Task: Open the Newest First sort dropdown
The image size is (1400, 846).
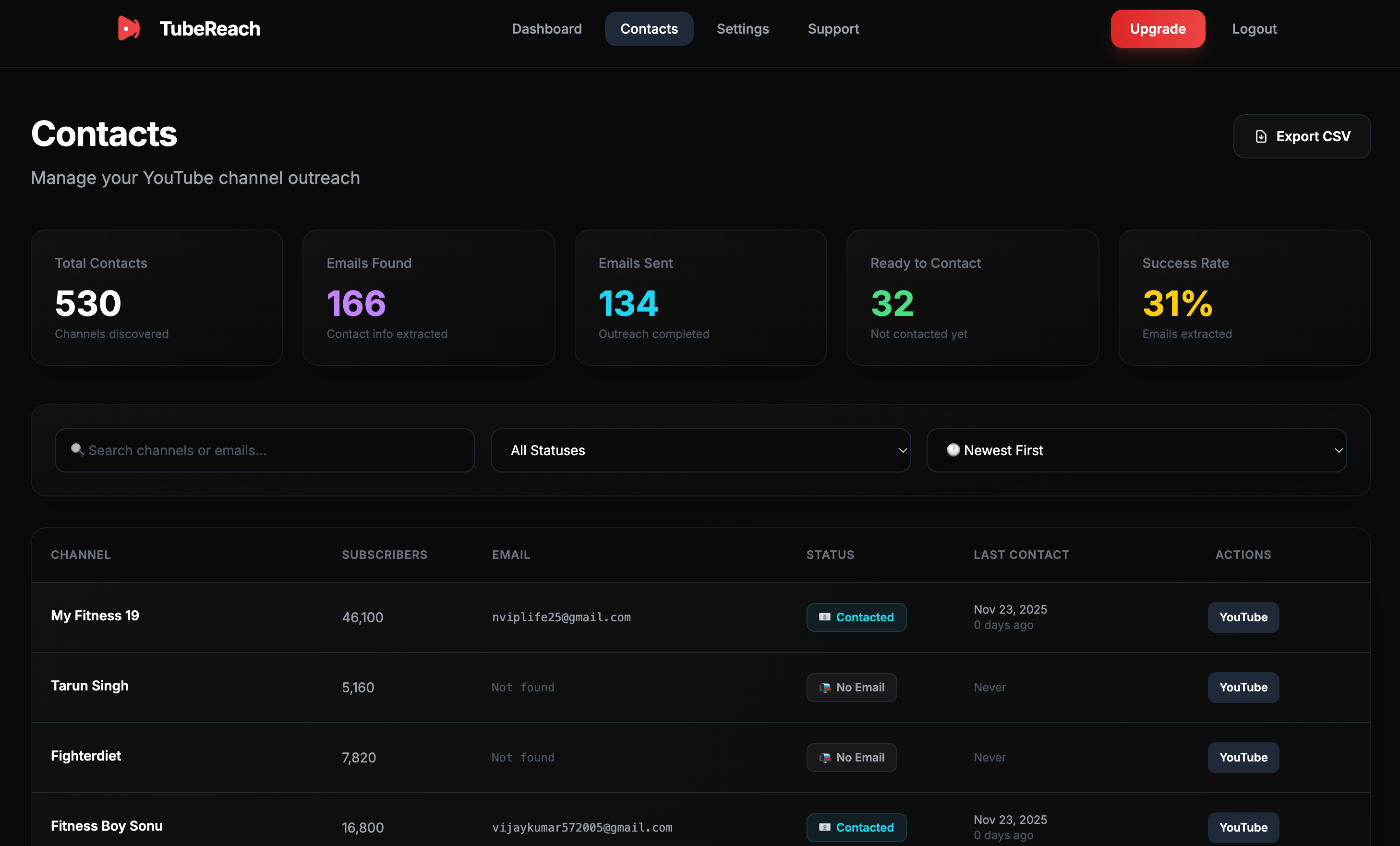Action: [x=1136, y=450]
